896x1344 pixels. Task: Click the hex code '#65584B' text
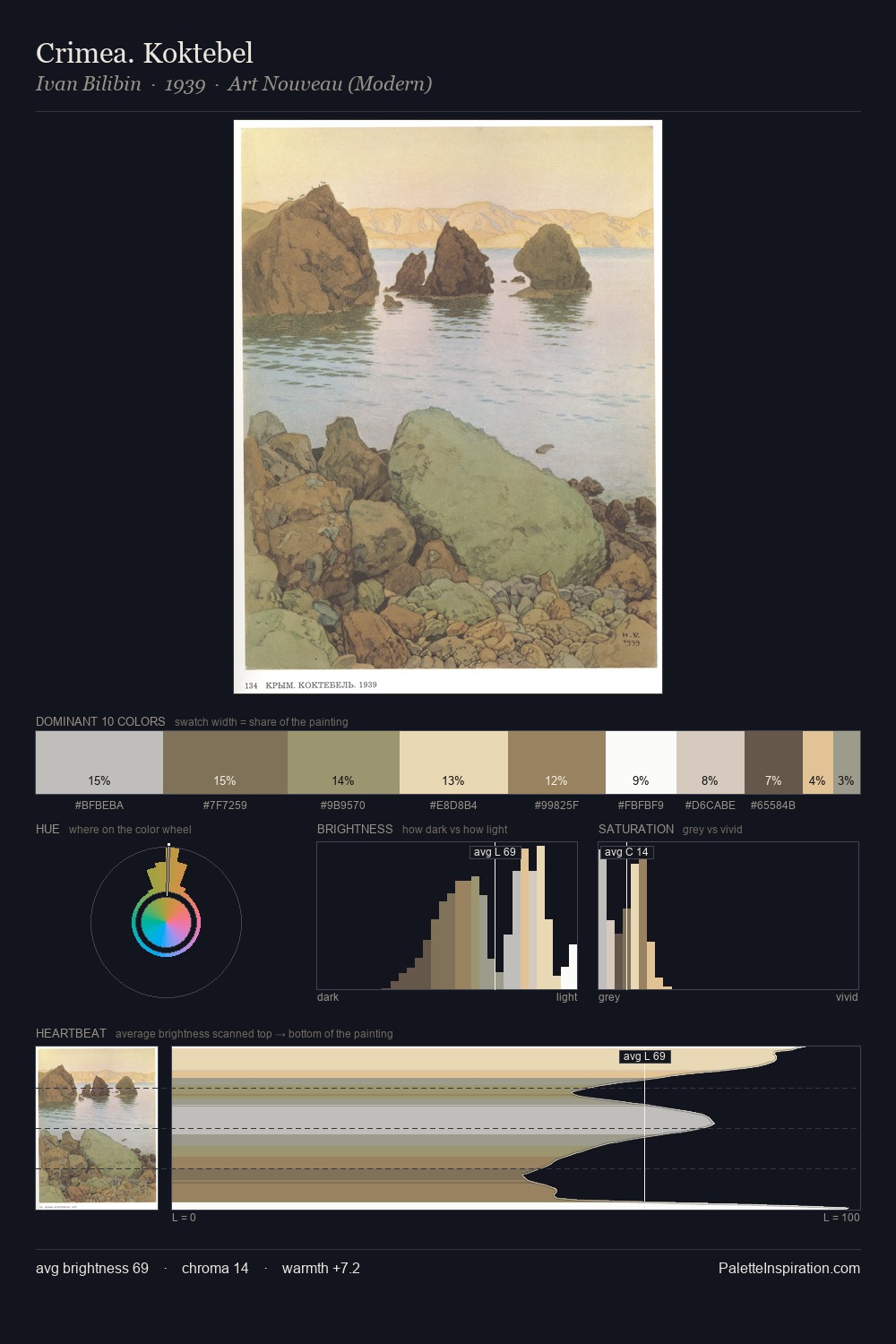point(773,806)
